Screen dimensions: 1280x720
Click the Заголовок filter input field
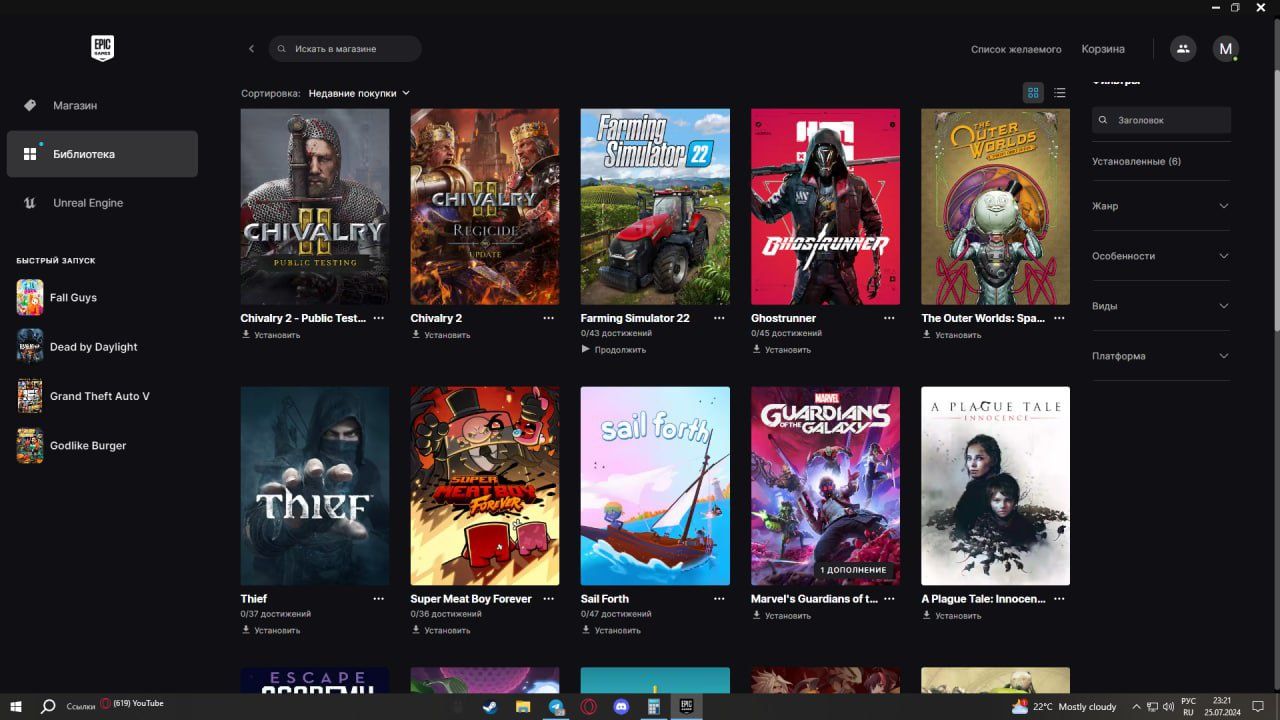pos(1161,120)
